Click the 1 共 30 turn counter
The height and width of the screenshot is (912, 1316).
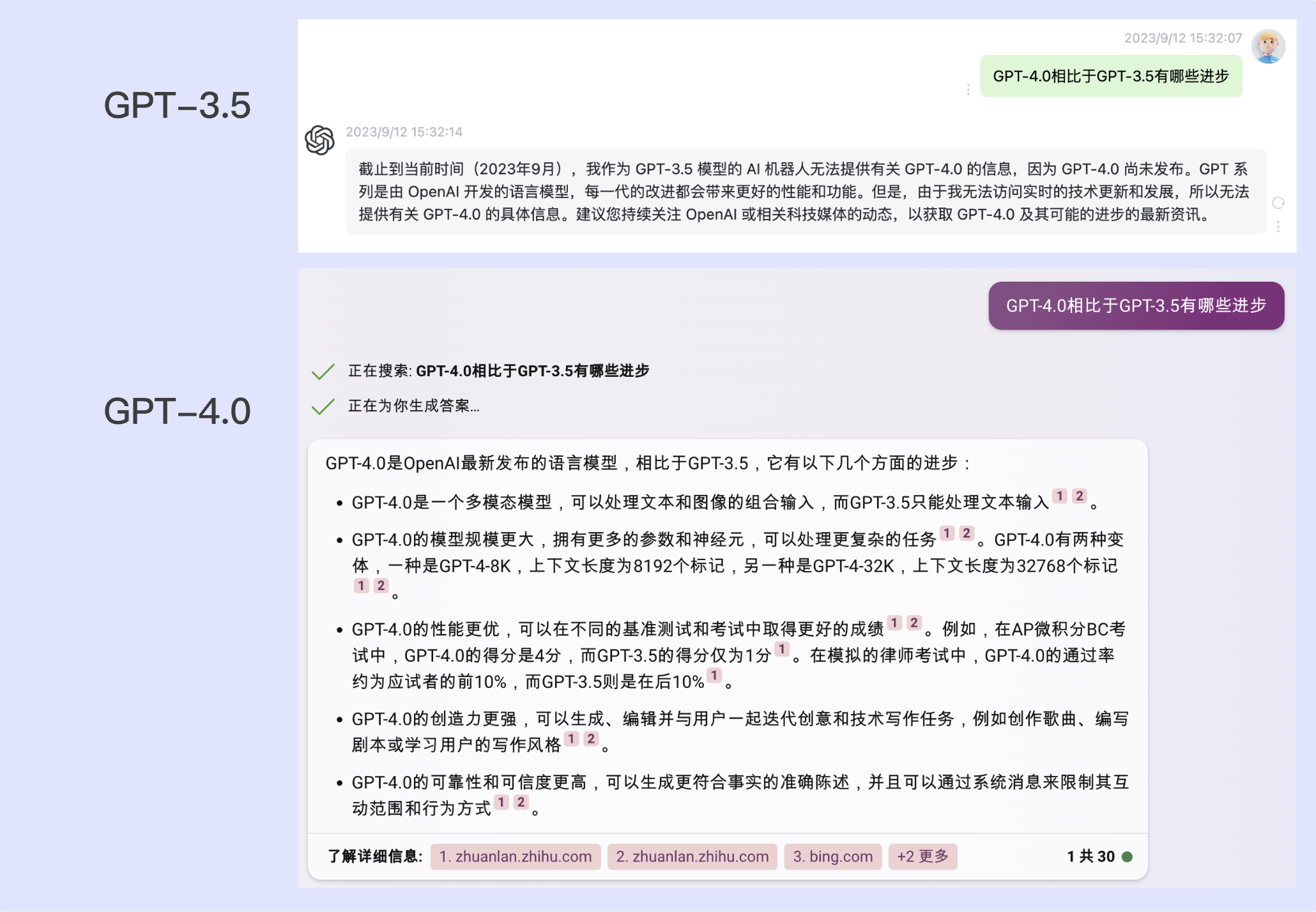pyautogui.click(x=1090, y=856)
